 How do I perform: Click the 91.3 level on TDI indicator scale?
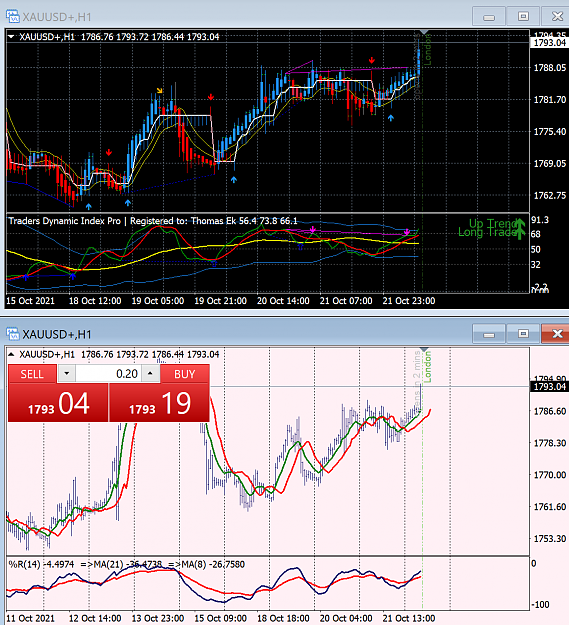pos(540,220)
